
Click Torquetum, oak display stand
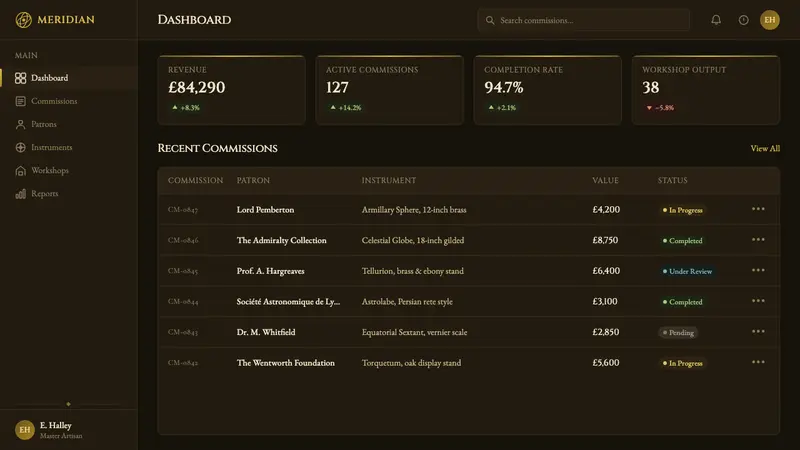click(411, 363)
